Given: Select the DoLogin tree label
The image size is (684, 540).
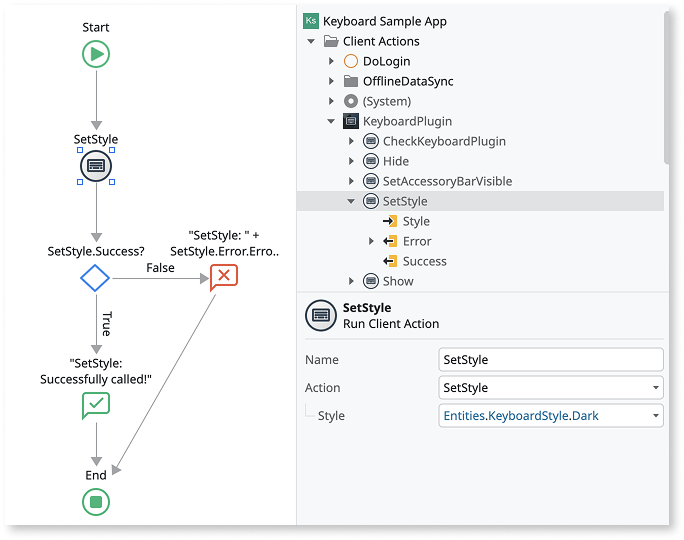Looking at the screenshot, I should click(x=386, y=61).
